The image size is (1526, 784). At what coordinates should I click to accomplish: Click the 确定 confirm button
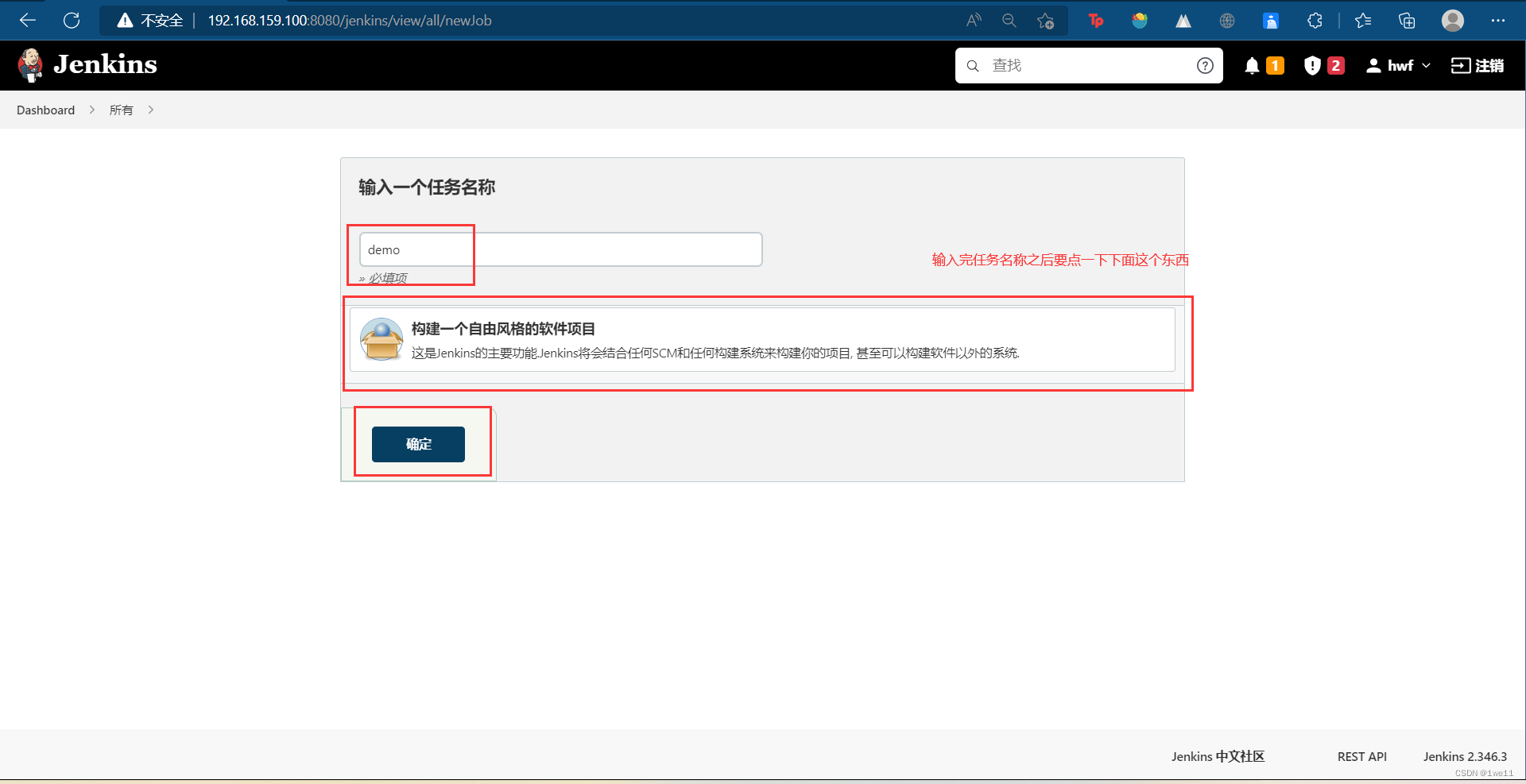pos(418,444)
